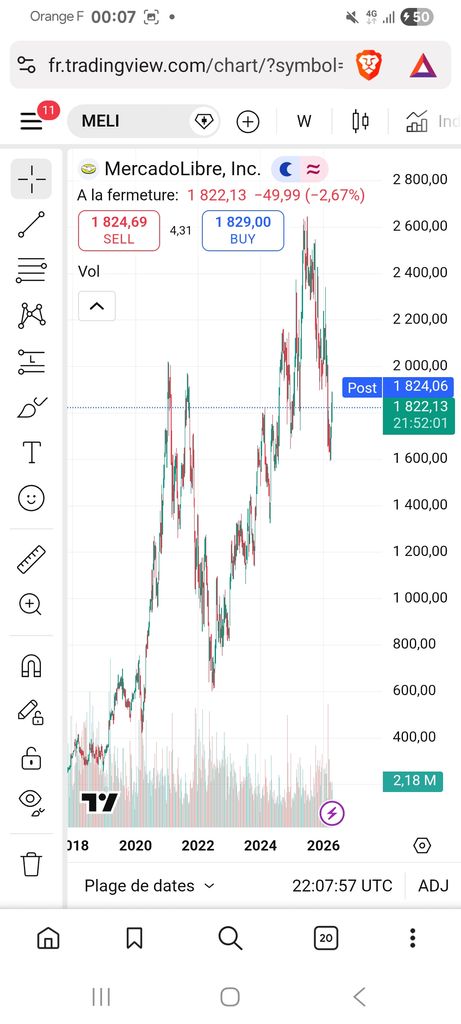Open the Fibonacci retracement tools
The width and height of the screenshot is (461, 1024).
(31, 270)
